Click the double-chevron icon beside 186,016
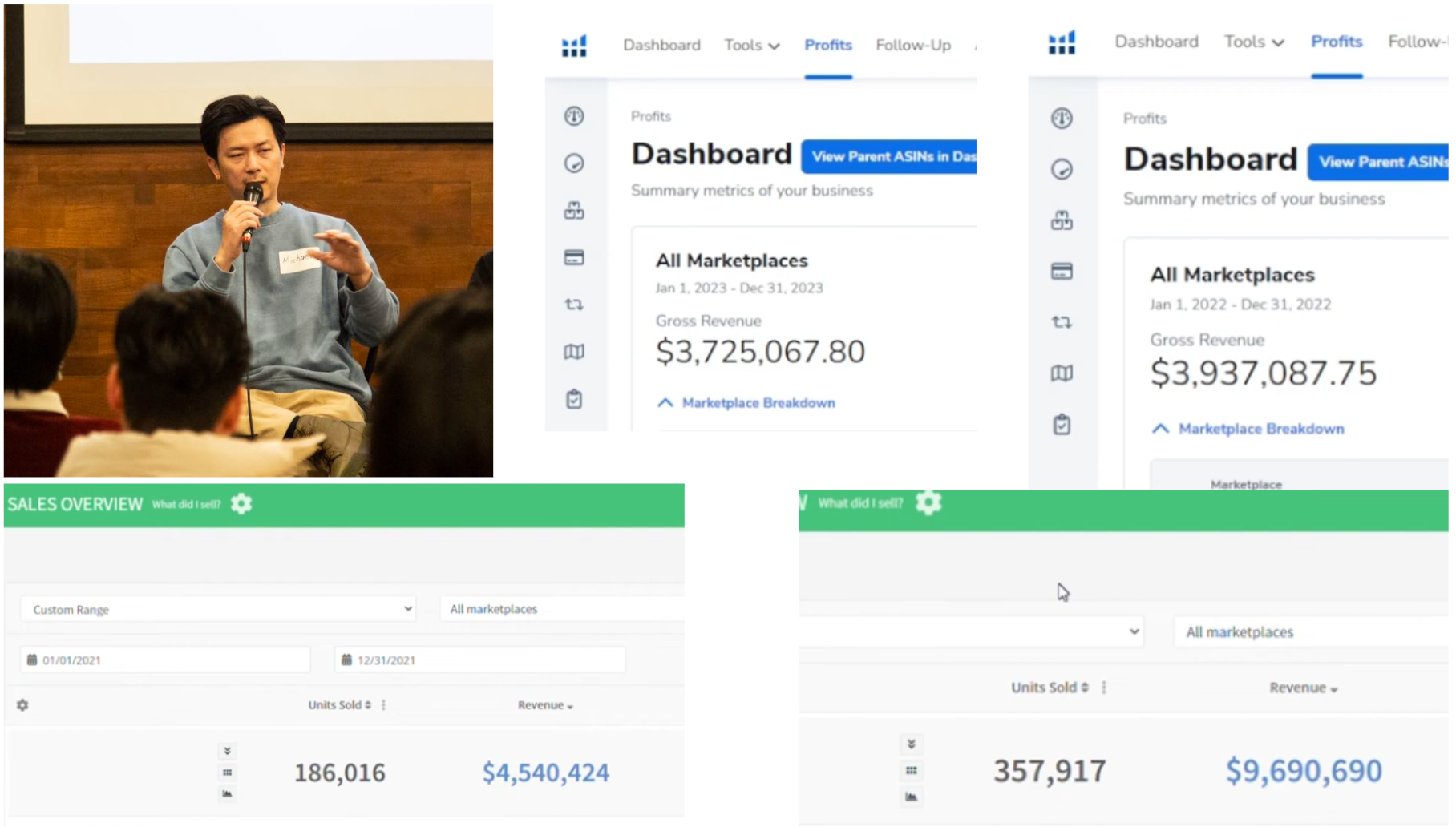 (228, 751)
